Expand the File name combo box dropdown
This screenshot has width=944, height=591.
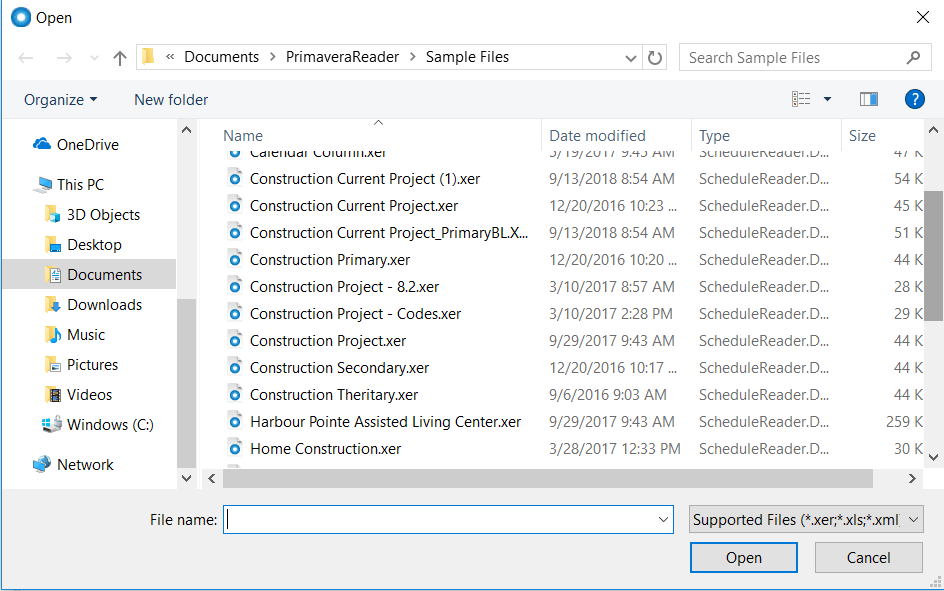pyautogui.click(x=663, y=519)
